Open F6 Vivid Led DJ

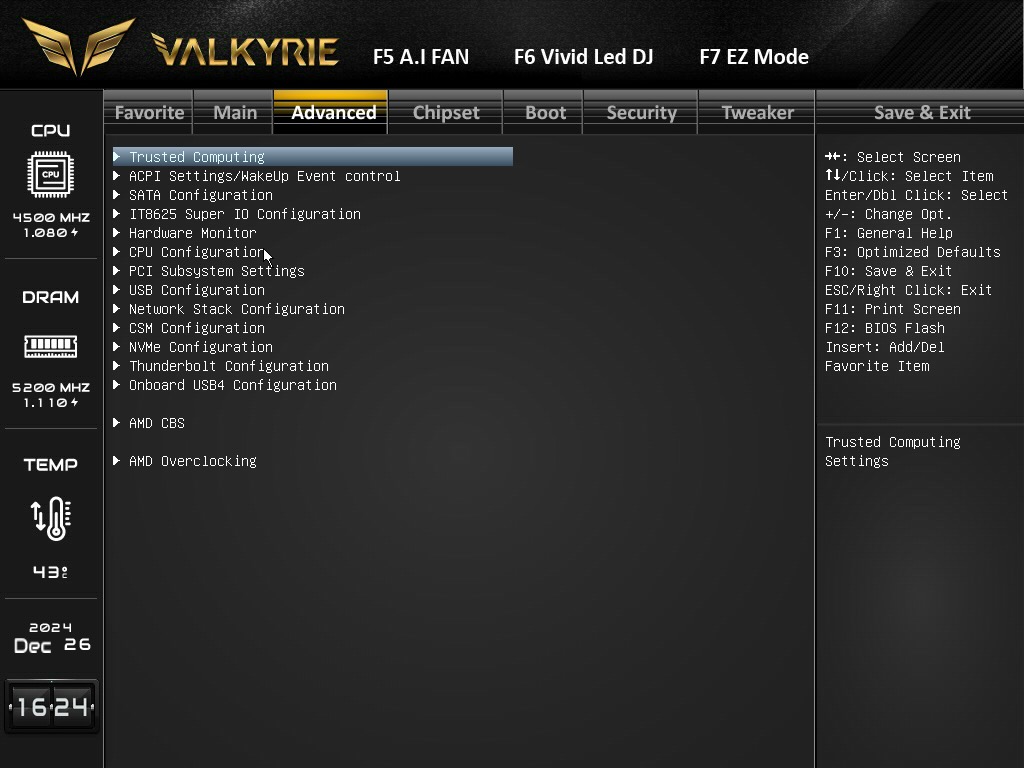583,57
